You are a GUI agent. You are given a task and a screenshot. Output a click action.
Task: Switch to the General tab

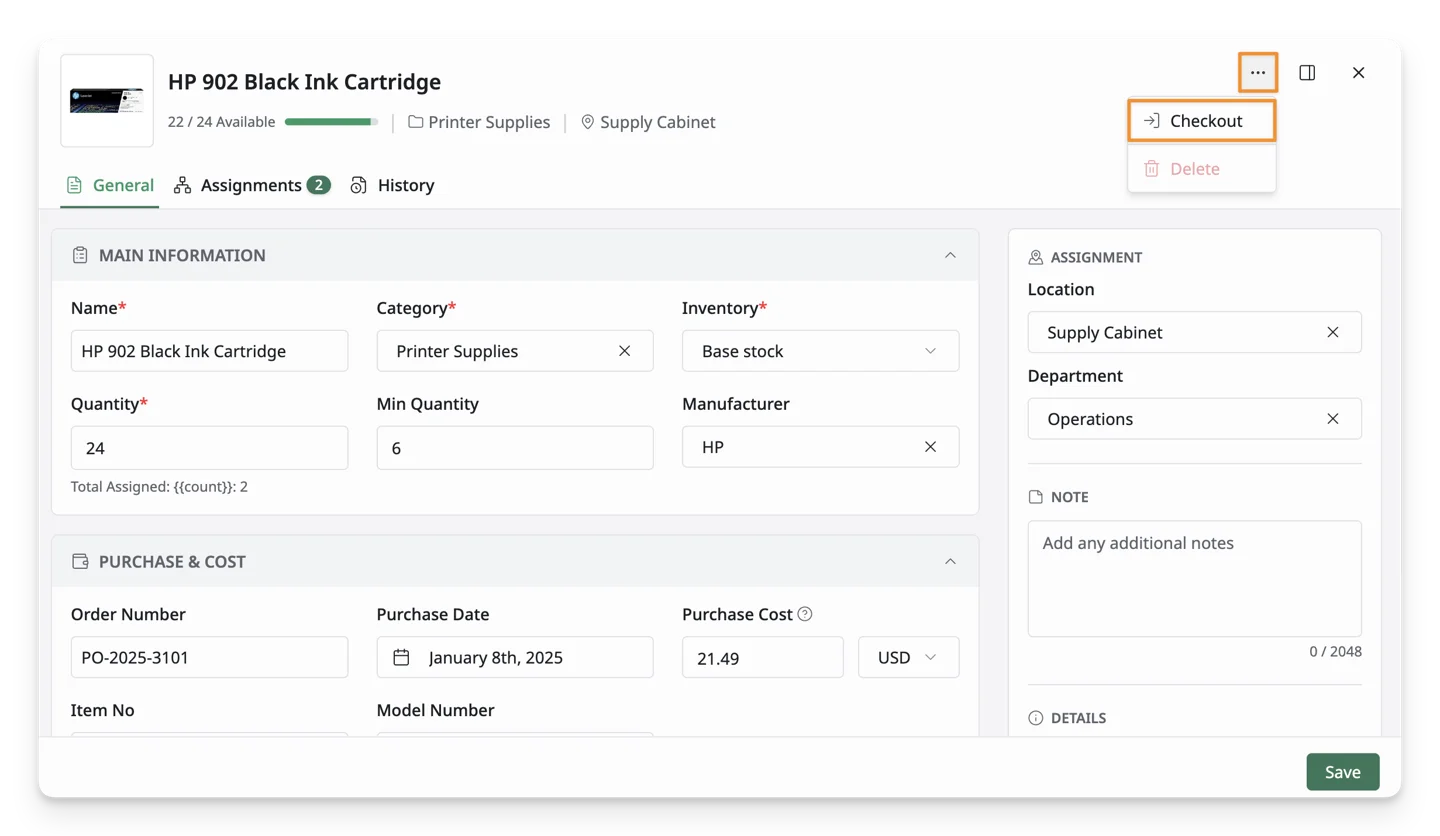[110, 185]
